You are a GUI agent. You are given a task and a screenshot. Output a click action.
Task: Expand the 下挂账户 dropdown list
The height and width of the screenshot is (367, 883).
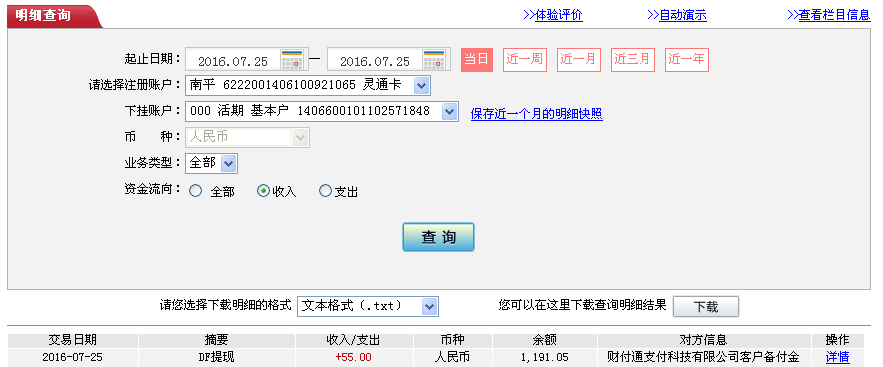(x=449, y=111)
